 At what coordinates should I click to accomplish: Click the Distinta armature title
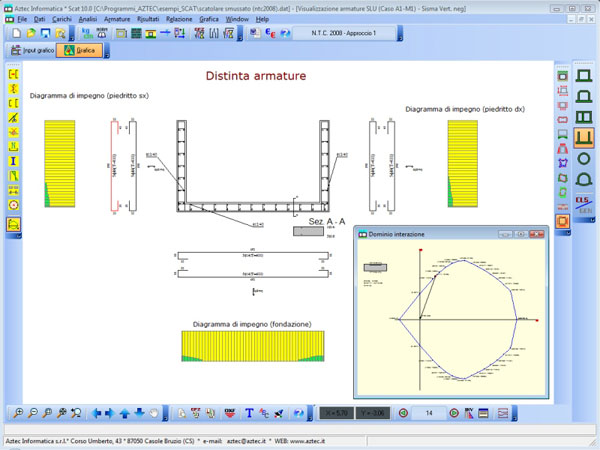(x=256, y=76)
